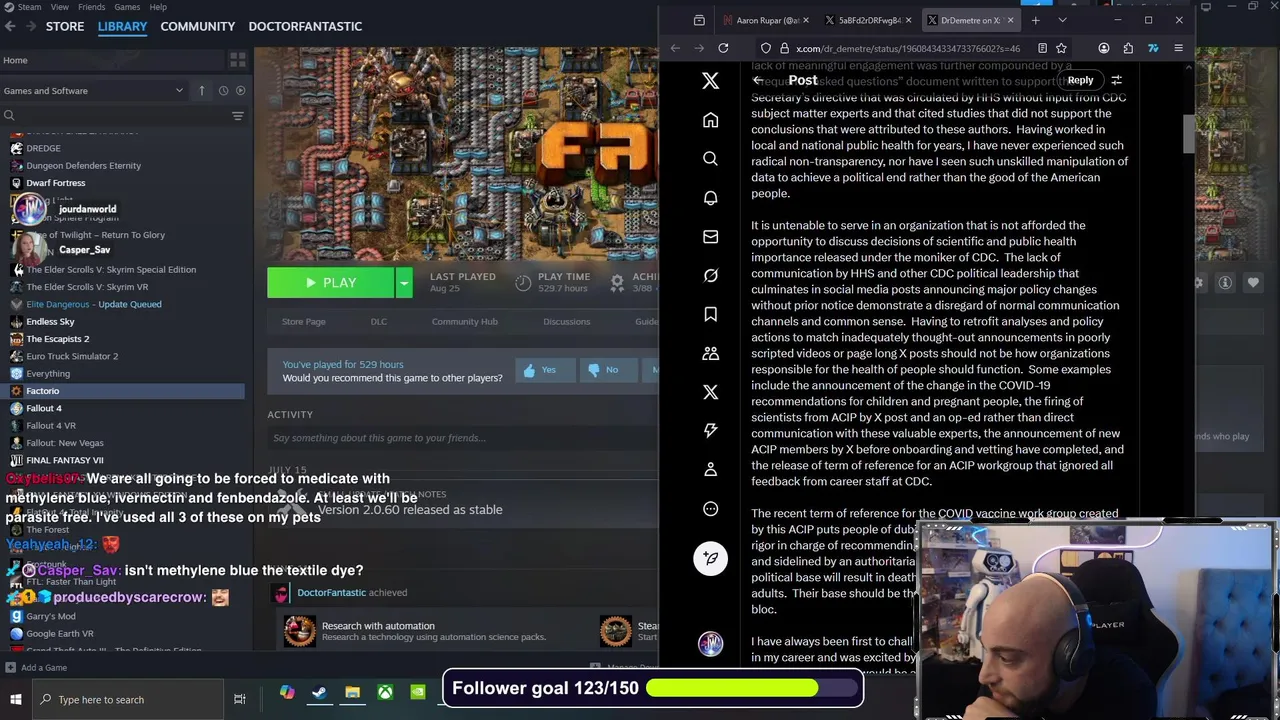Click the X logo at top of sidebar
The height and width of the screenshot is (720, 1280).
click(x=710, y=81)
